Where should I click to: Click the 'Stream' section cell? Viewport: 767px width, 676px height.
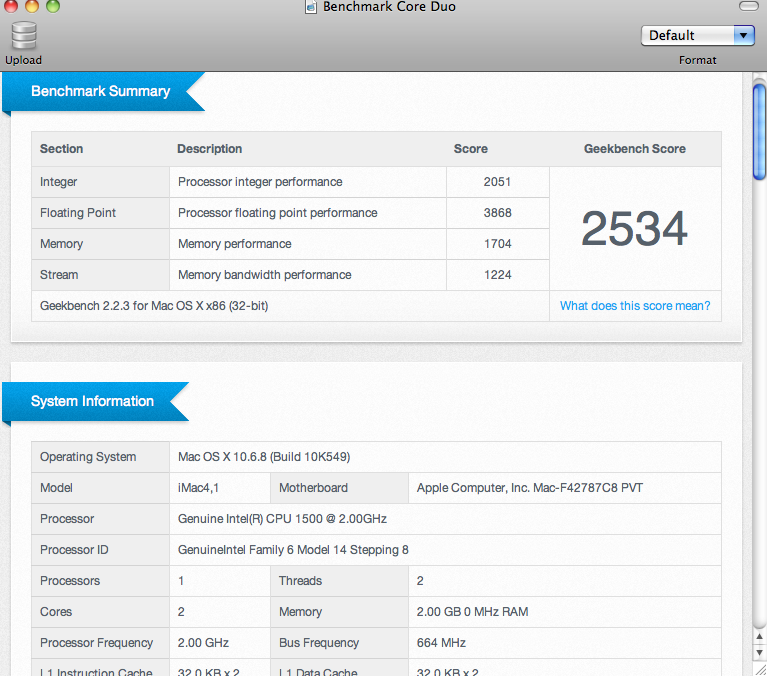101,275
